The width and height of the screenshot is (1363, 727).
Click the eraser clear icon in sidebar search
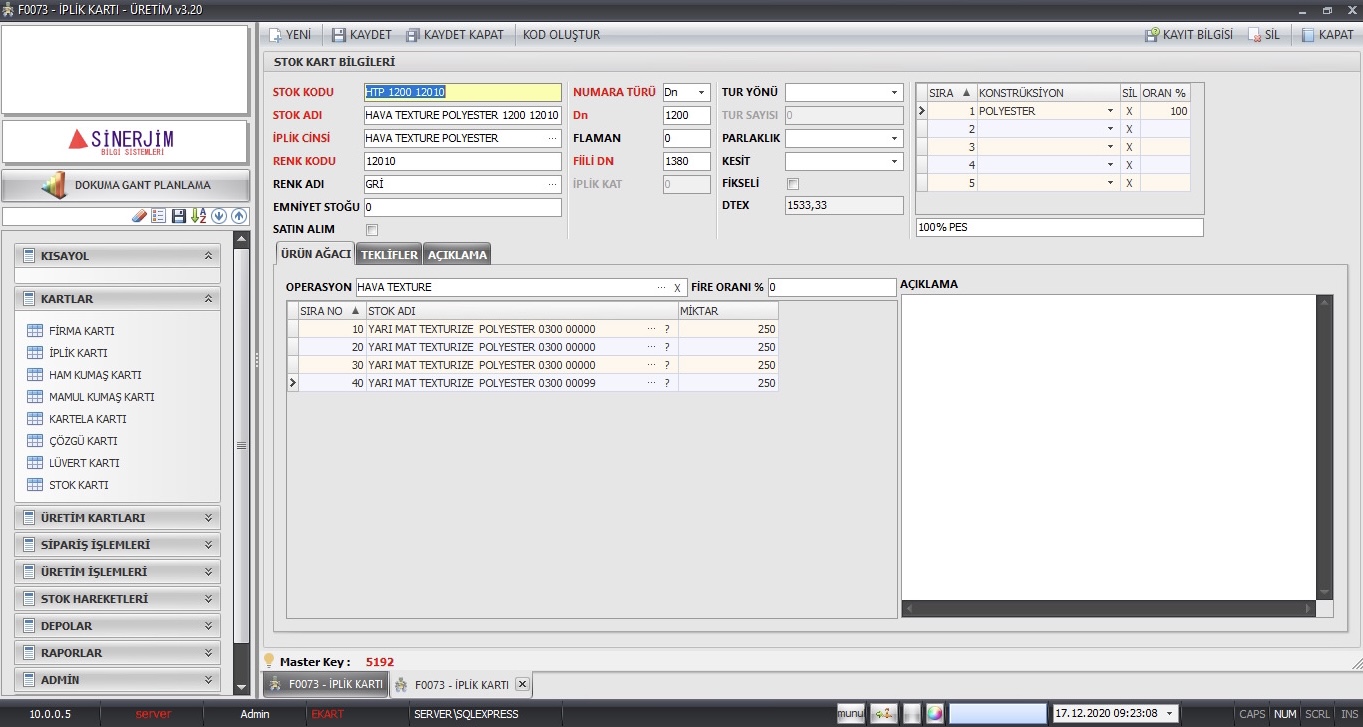tap(140, 216)
